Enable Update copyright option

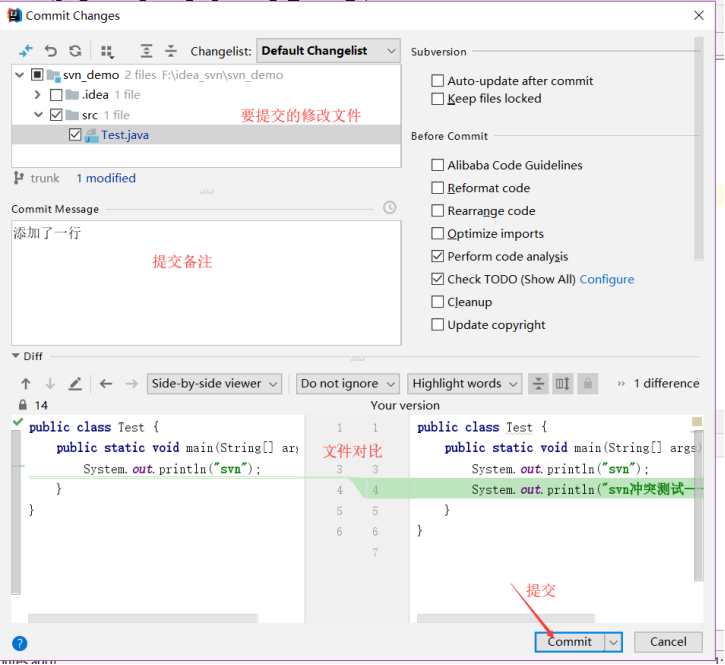[437, 325]
